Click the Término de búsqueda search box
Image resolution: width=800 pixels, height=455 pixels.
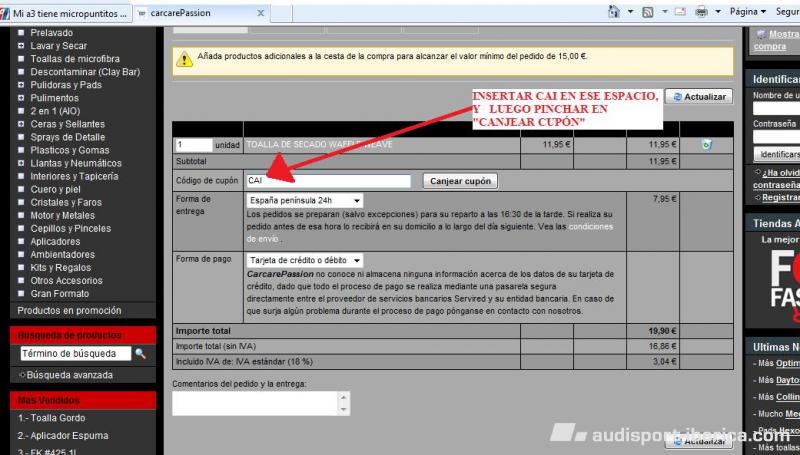(76, 353)
